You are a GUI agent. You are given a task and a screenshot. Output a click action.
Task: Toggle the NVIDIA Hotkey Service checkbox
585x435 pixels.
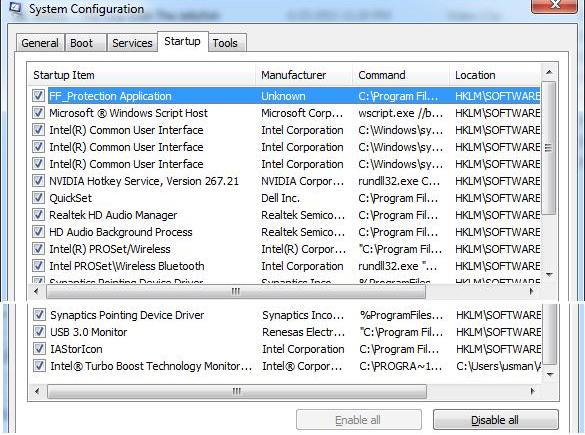[38, 181]
